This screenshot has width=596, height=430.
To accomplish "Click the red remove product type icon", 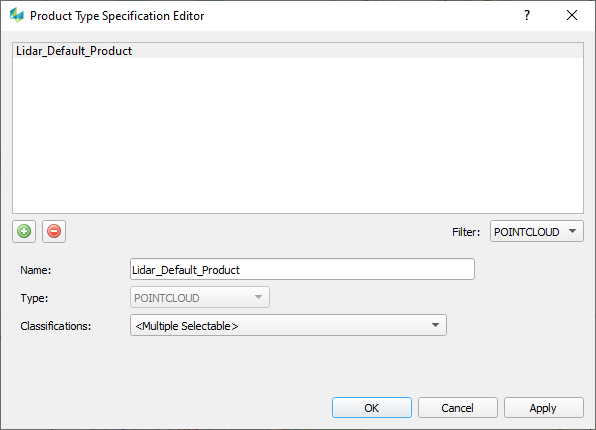I will [x=54, y=231].
